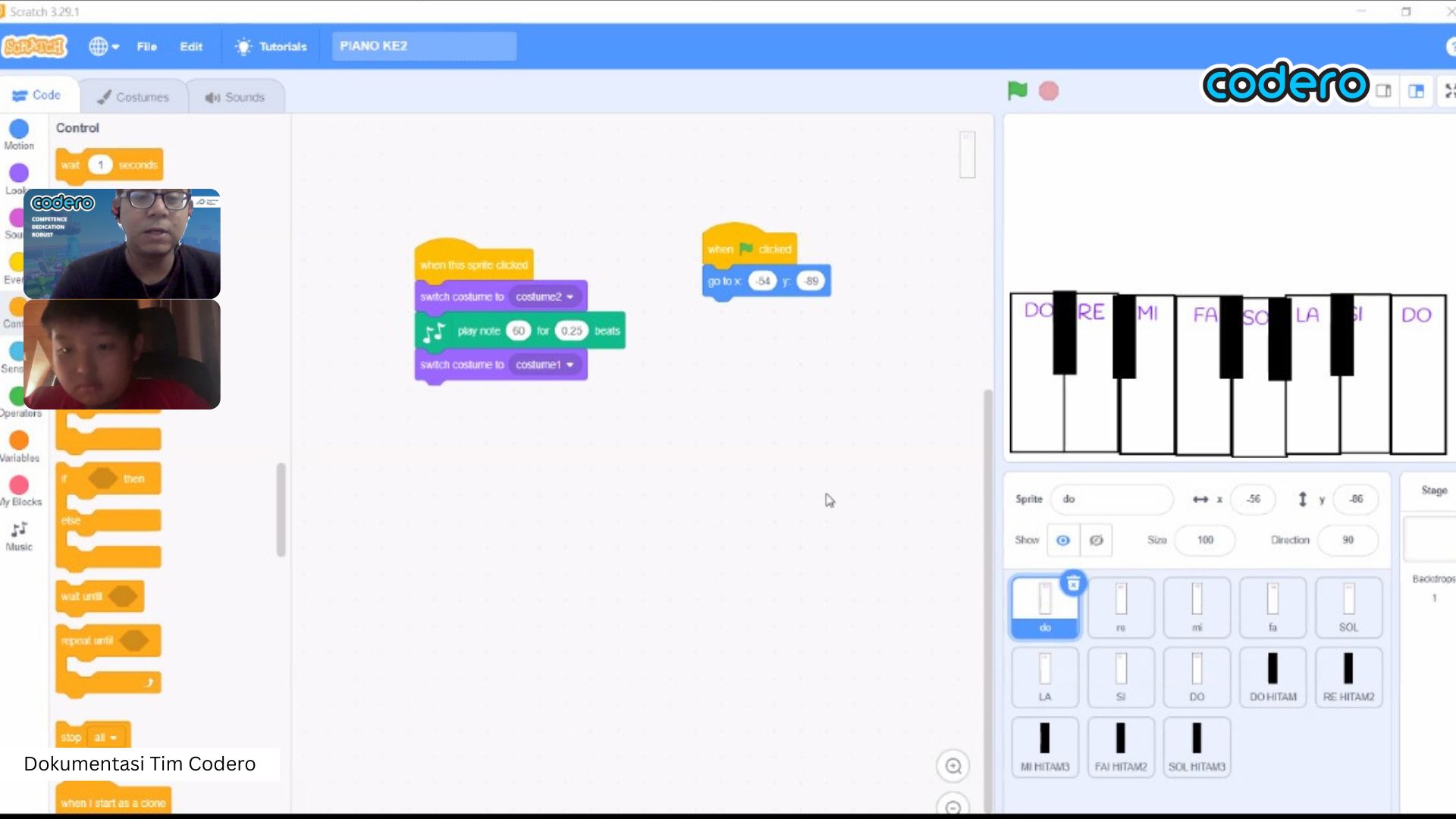
Task: Select the Music extension category
Action: pos(19,536)
